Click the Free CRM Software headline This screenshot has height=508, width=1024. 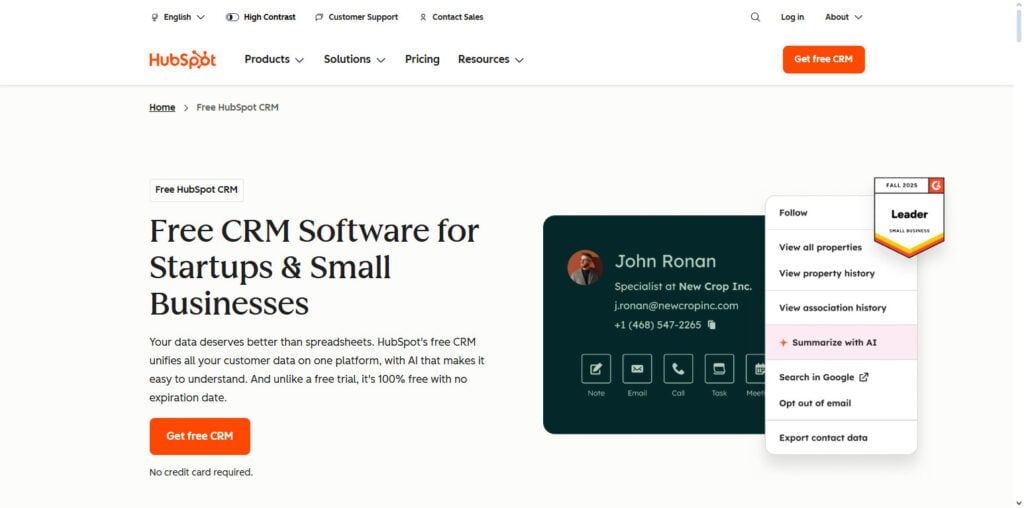coord(314,267)
